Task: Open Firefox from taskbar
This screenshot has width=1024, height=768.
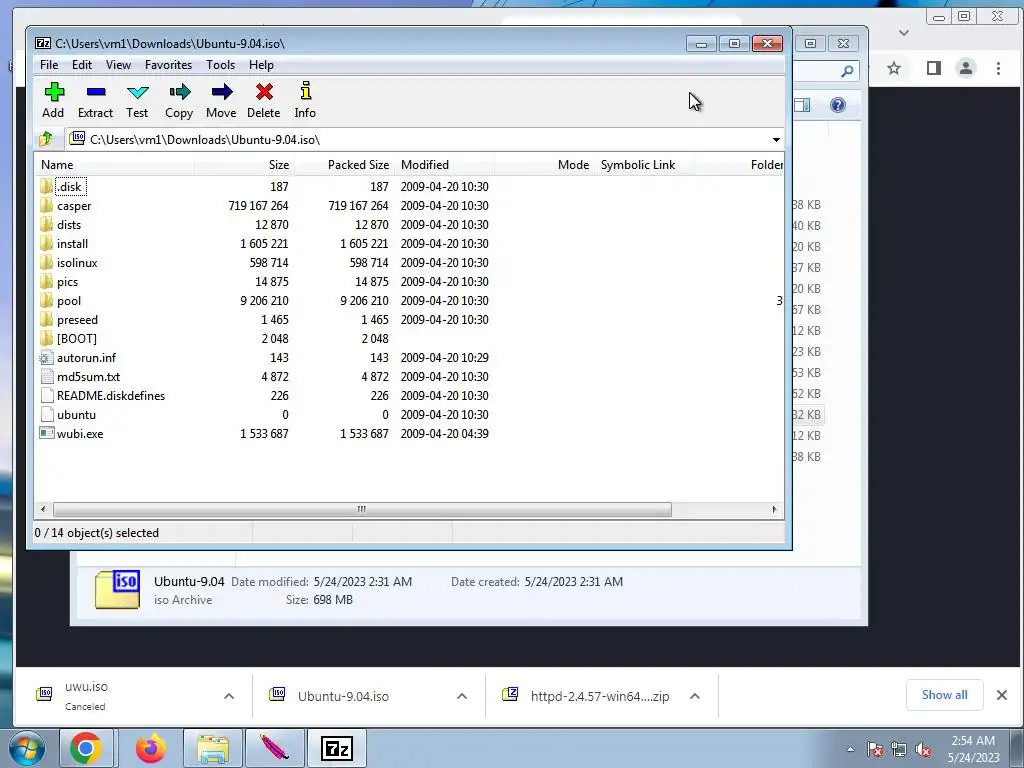Action: [x=151, y=748]
